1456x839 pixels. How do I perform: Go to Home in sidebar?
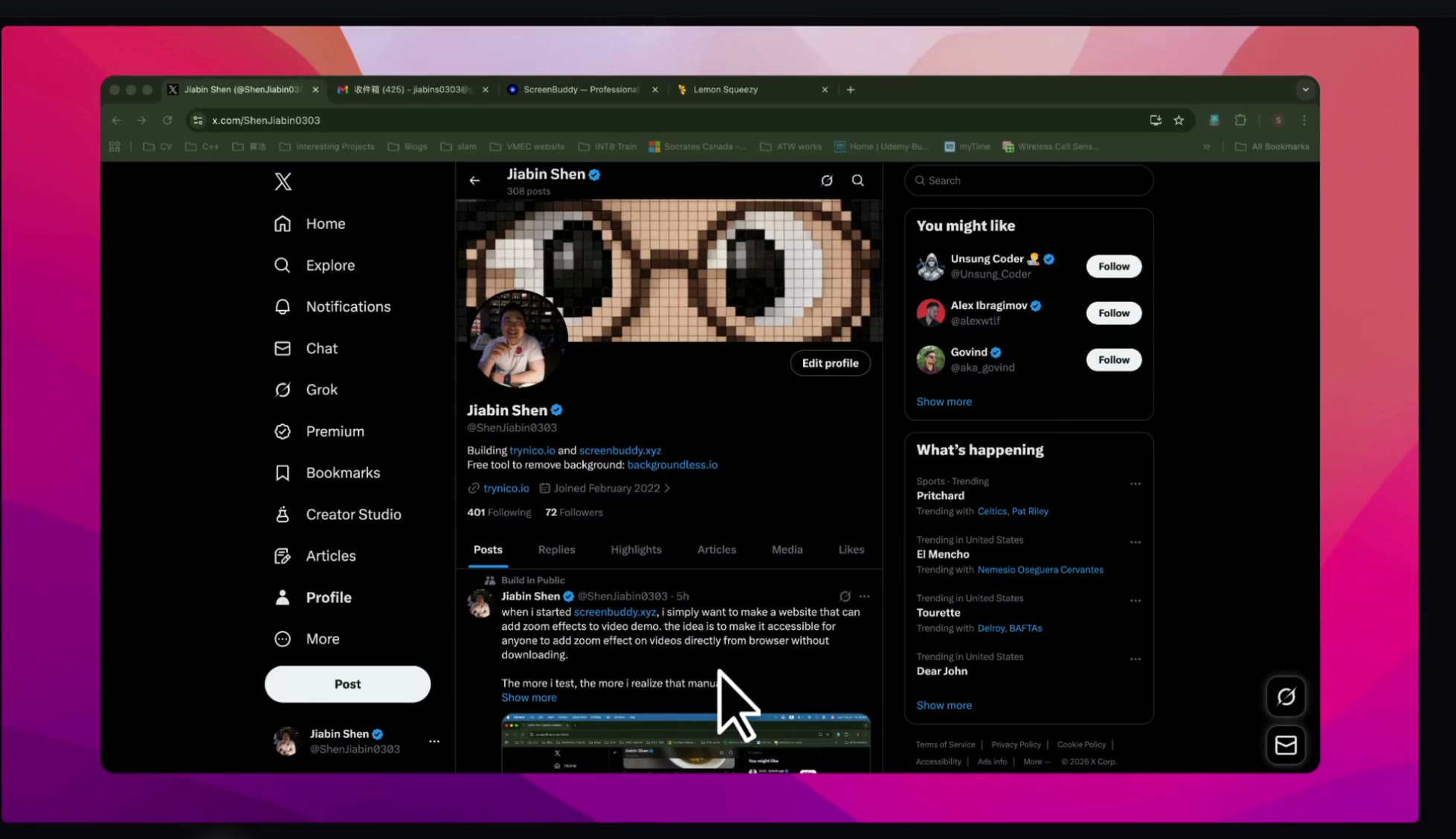(x=309, y=224)
